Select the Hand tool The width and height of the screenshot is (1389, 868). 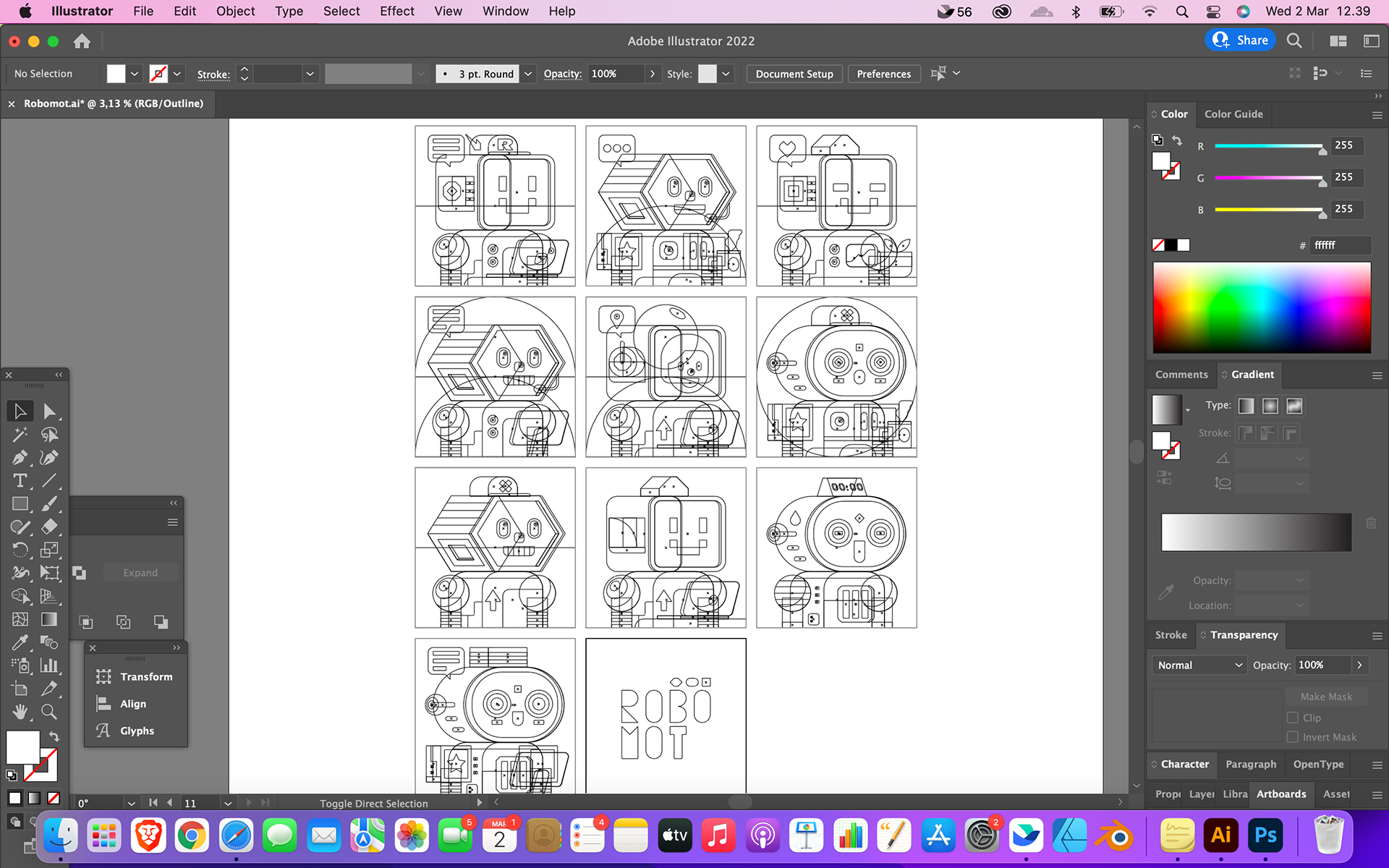point(20,712)
